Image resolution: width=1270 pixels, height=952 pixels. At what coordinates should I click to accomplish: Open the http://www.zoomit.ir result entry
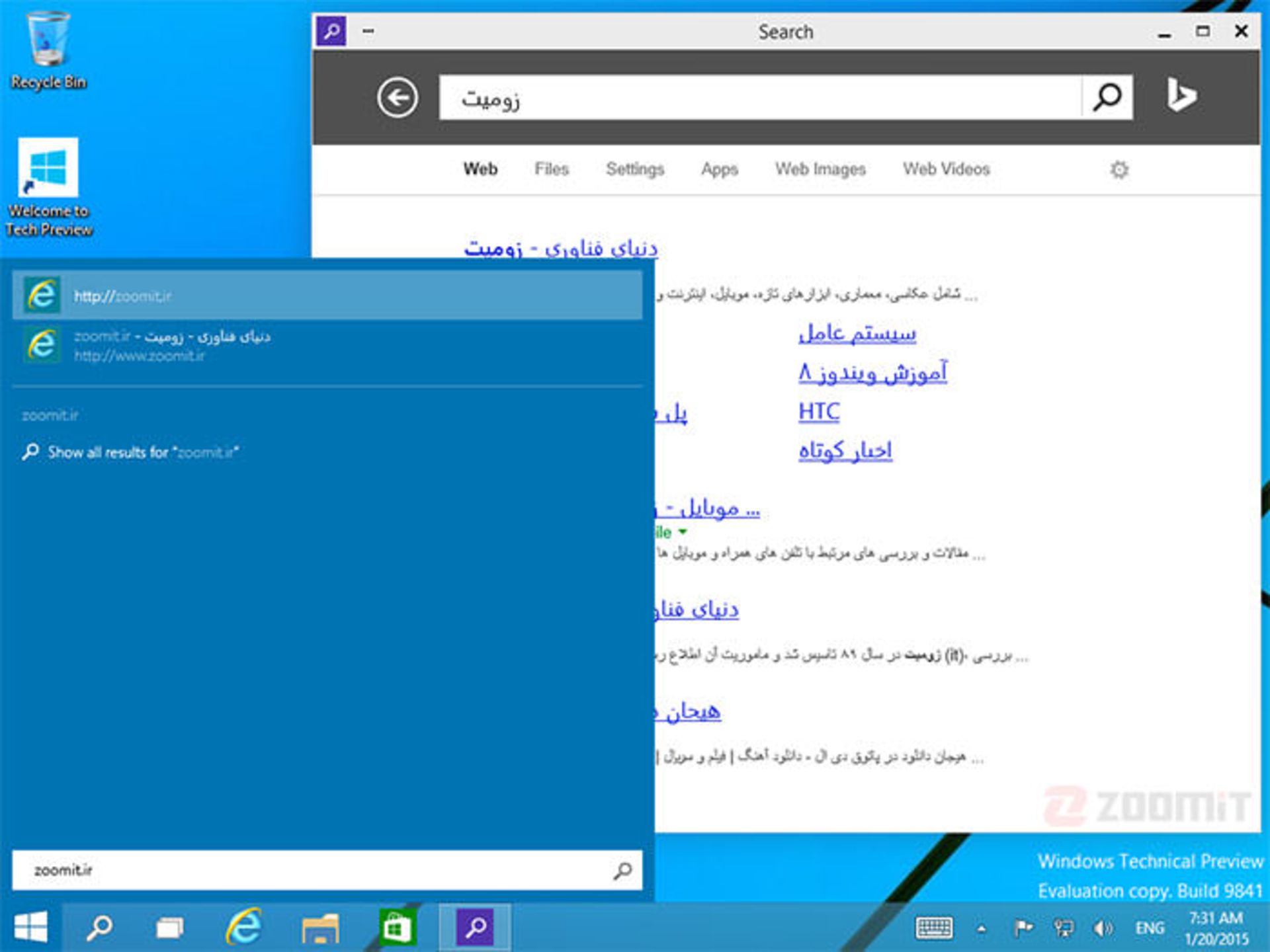pyautogui.click(x=327, y=346)
